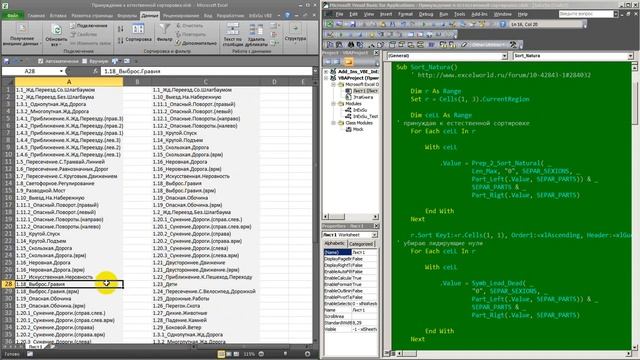Viewport: 640px width, 360px height.
Task: Open the Insert menu in VBA editor
Action: [x=386, y=14]
